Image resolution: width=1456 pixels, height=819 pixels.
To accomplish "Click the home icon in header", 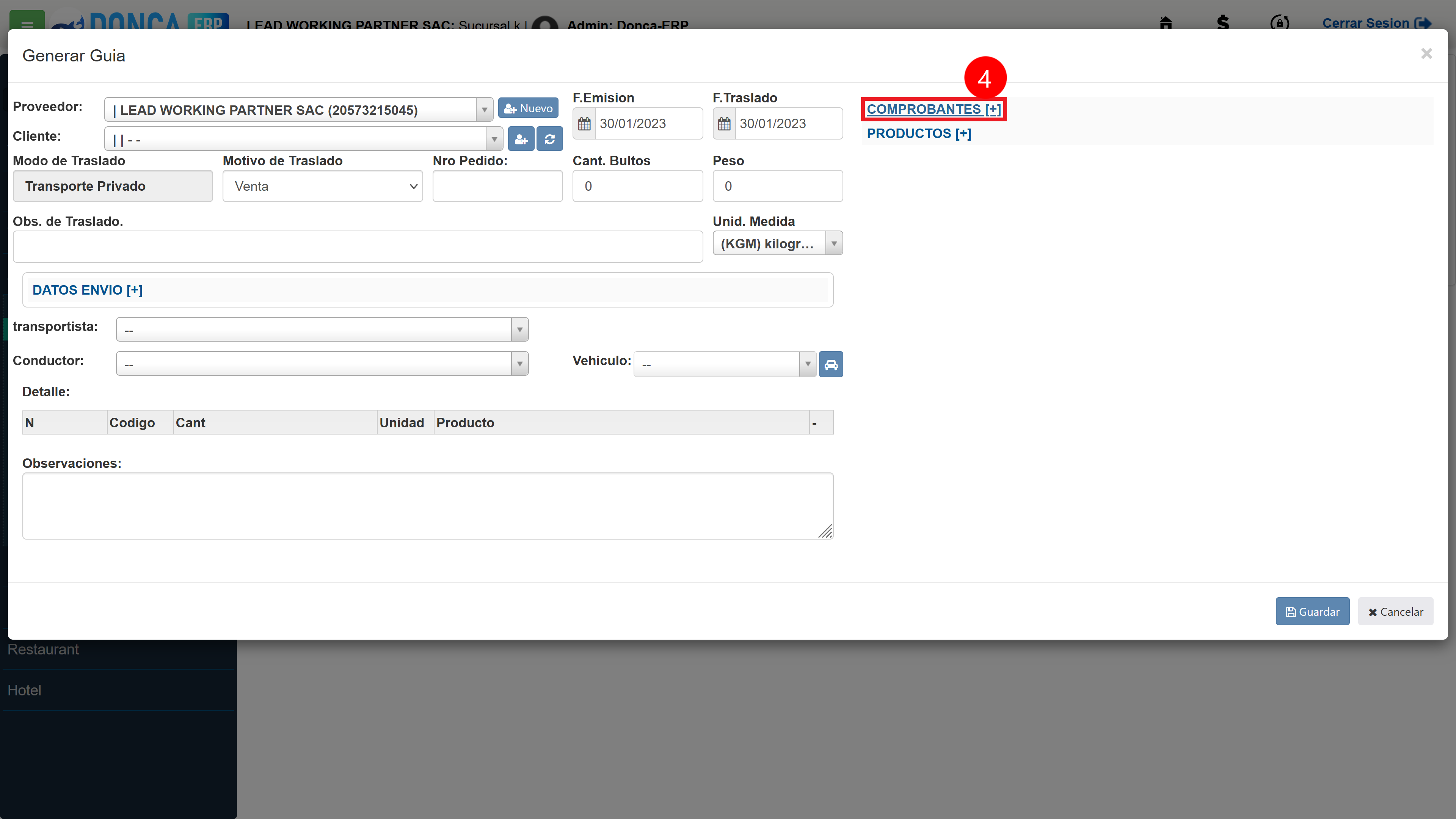I will click(x=1166, y=23).
